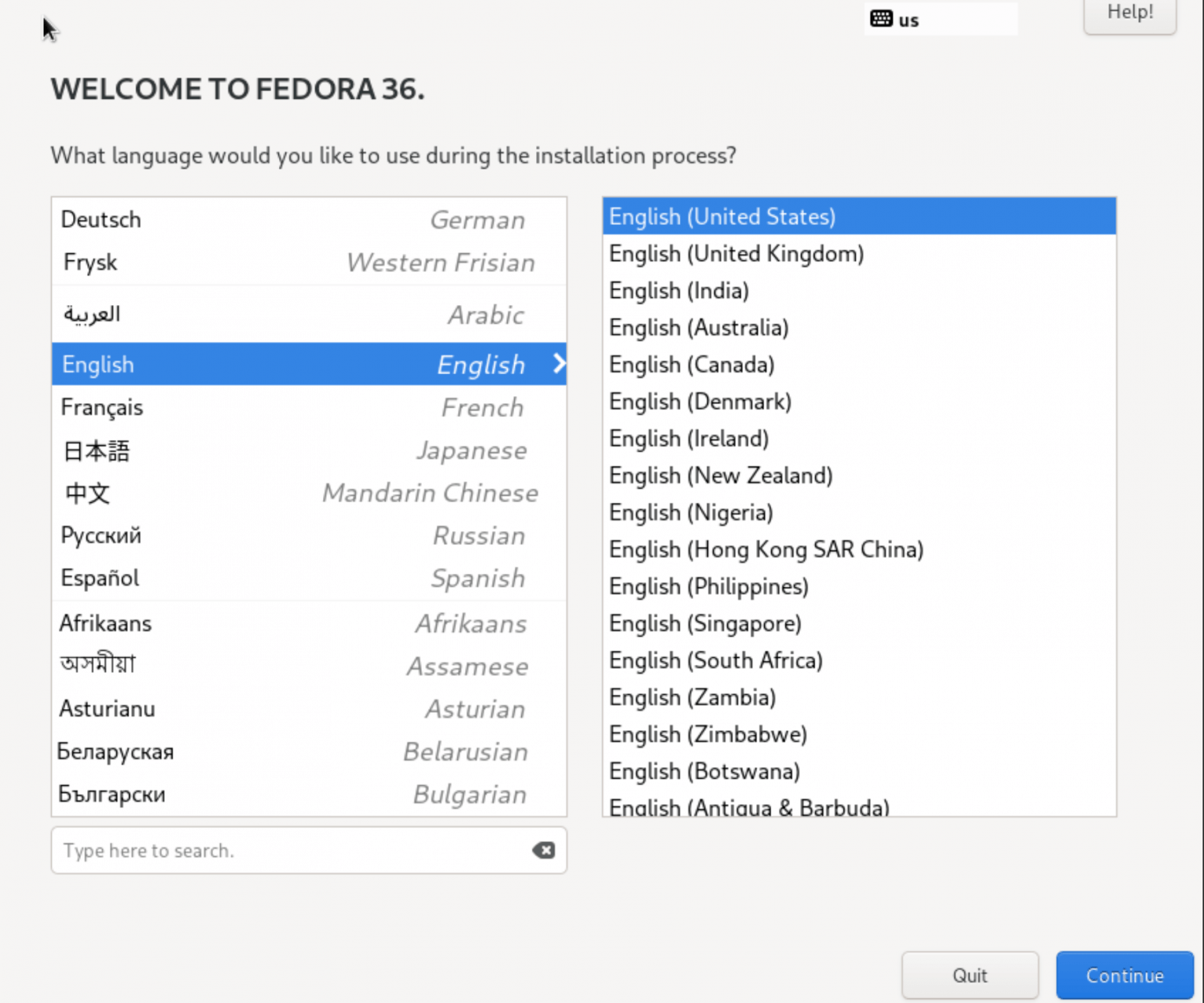Image resolution: width=1204 pixels, height=1003 pixels.
Task: Clear the search field using the clear icon
Action: pyautogui.click(x=542, y=850)
